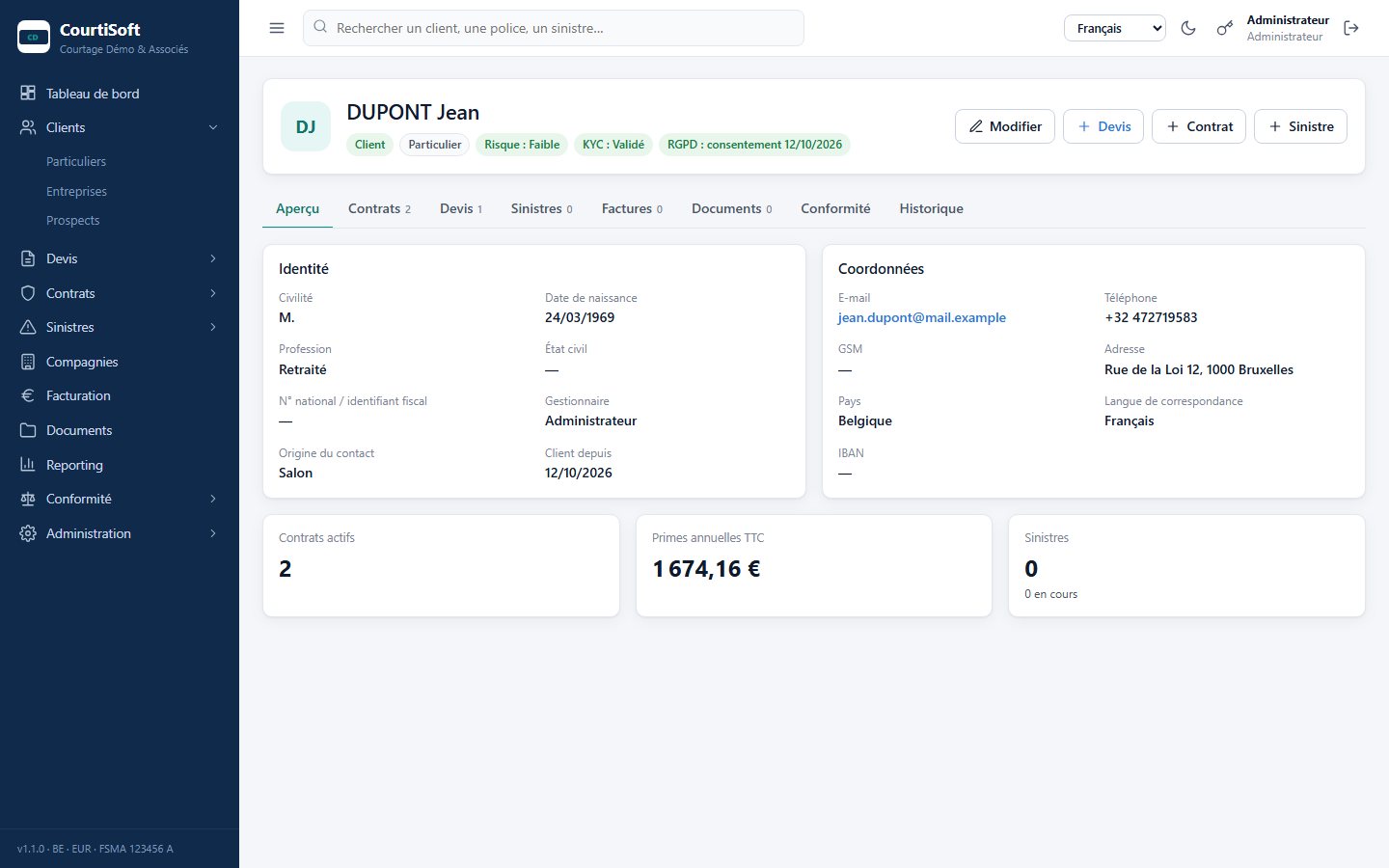Click the Administration gear icon
The height and width of the screenshot is (868, 1389).
click(x=28, y=533)
